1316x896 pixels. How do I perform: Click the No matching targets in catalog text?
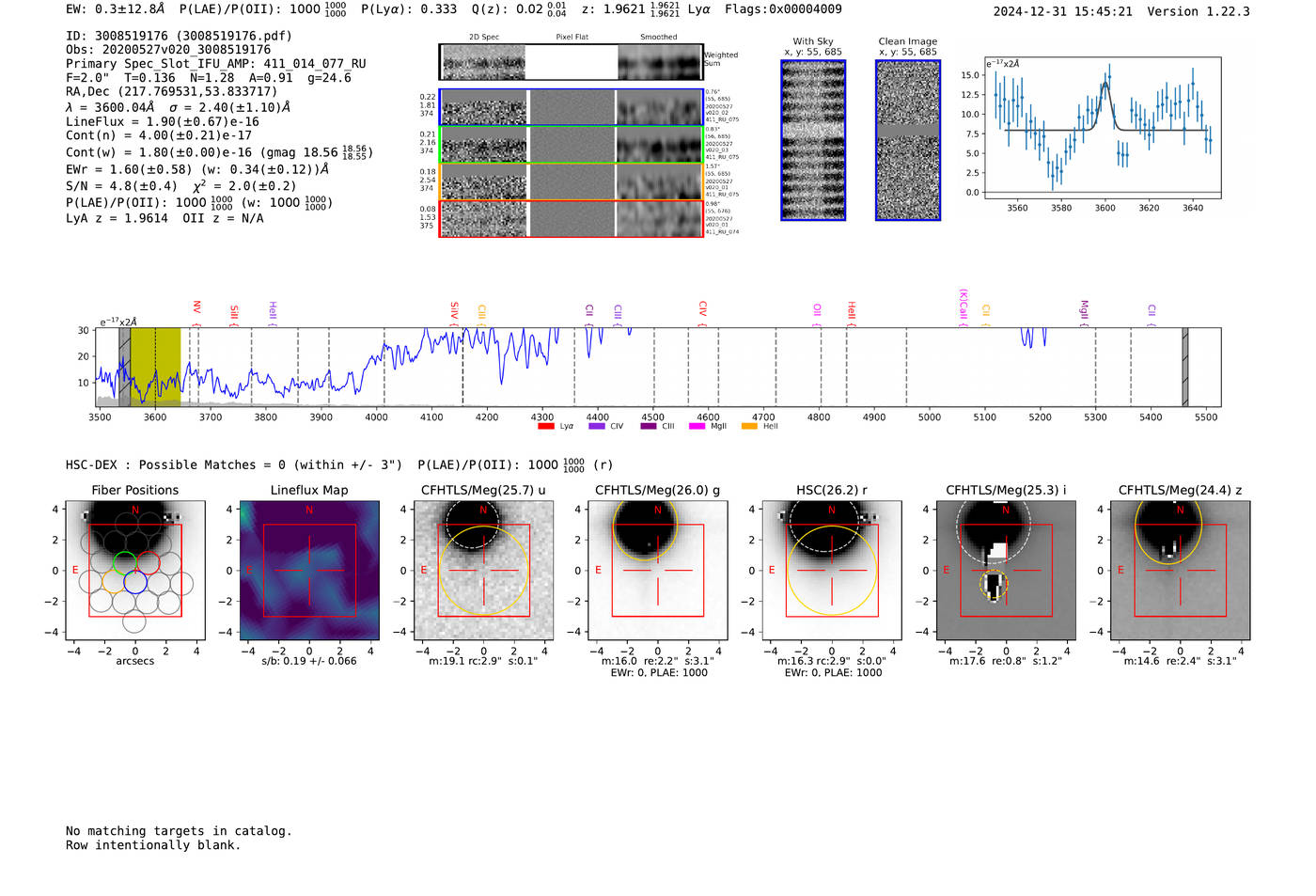tap(179, 831)
